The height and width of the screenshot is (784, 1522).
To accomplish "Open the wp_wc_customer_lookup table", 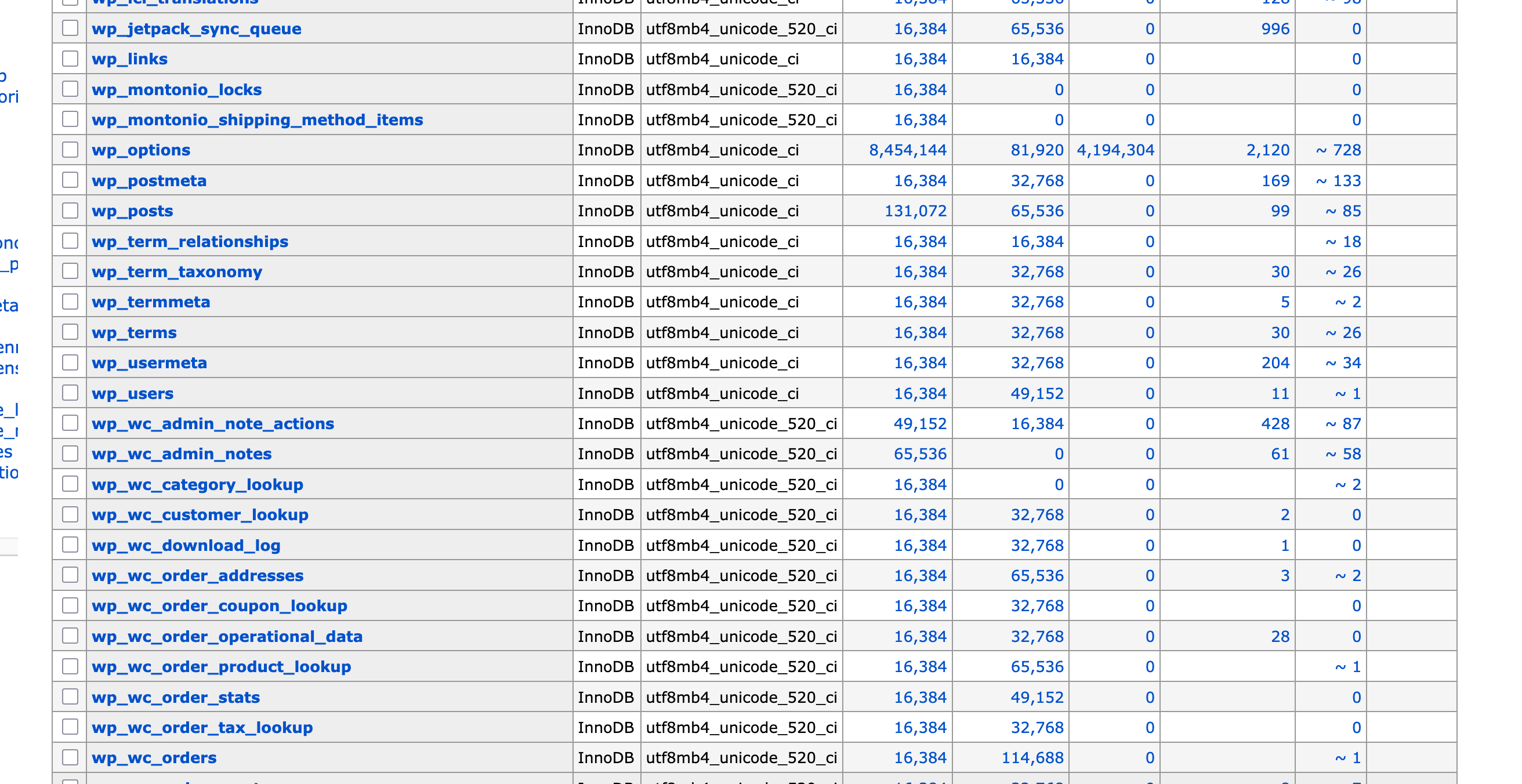I will [x=200, y=514].
